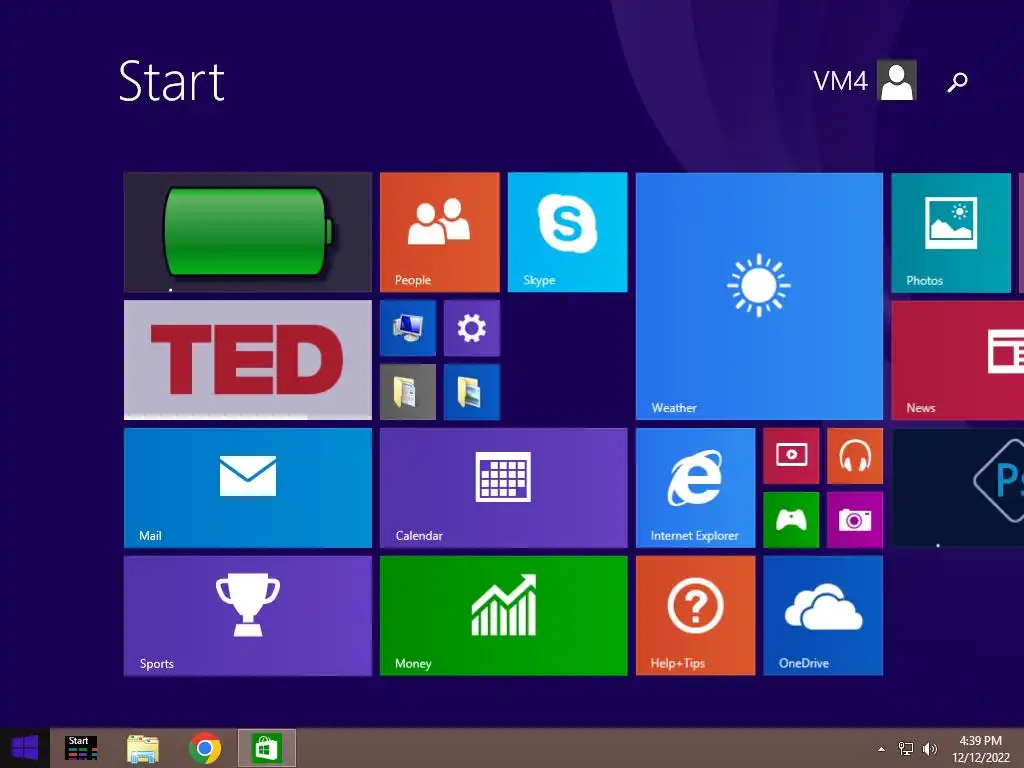Open the Games controller tile
This screenshot has width=1024, height=768.
pos(791,520)
